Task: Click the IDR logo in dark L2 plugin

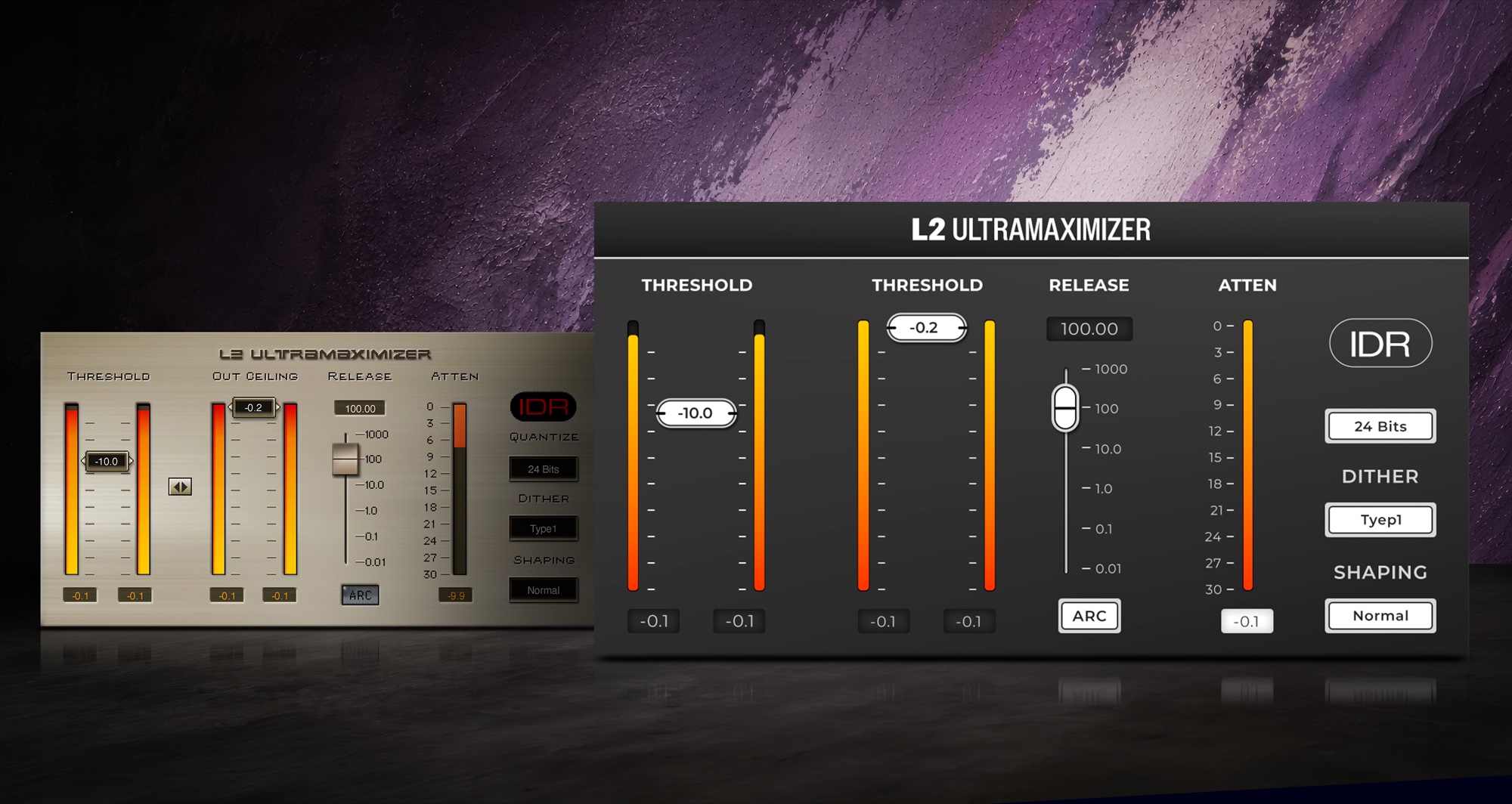Action: tap(1380, 343)
